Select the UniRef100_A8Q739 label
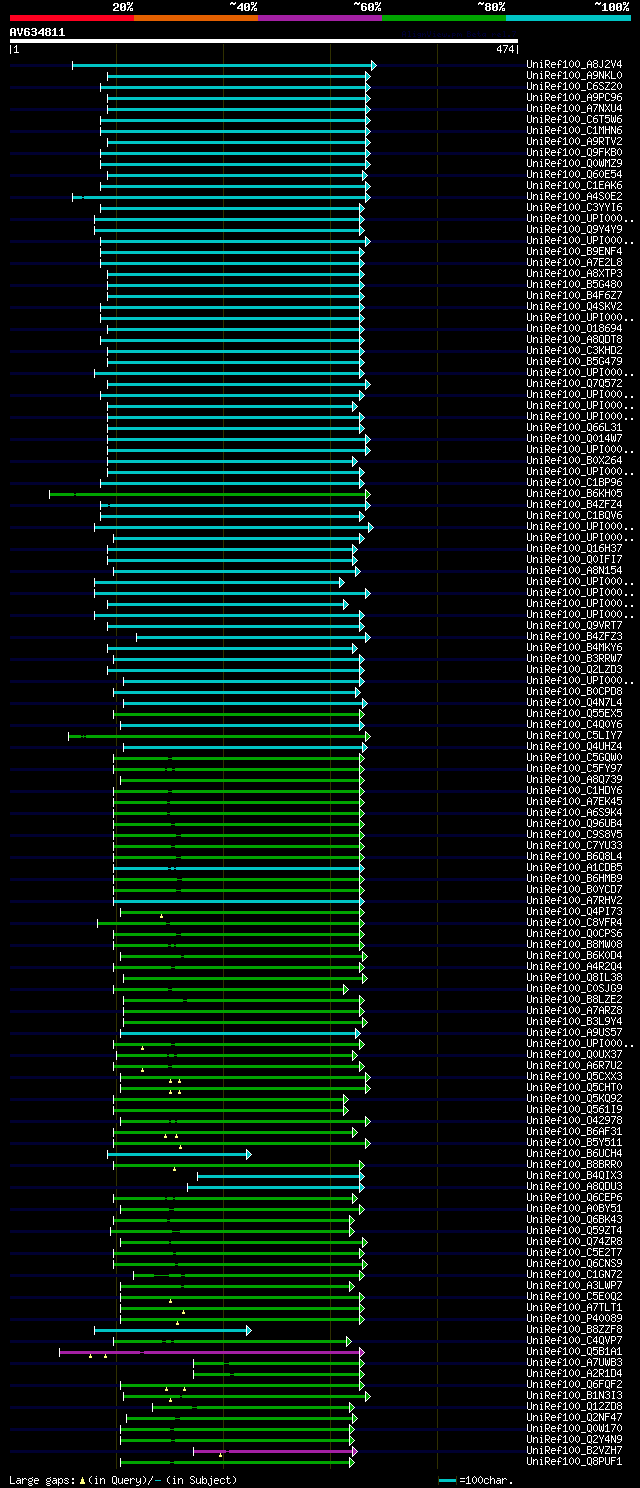The image size is (640, 1488). (x=574, y=780)
